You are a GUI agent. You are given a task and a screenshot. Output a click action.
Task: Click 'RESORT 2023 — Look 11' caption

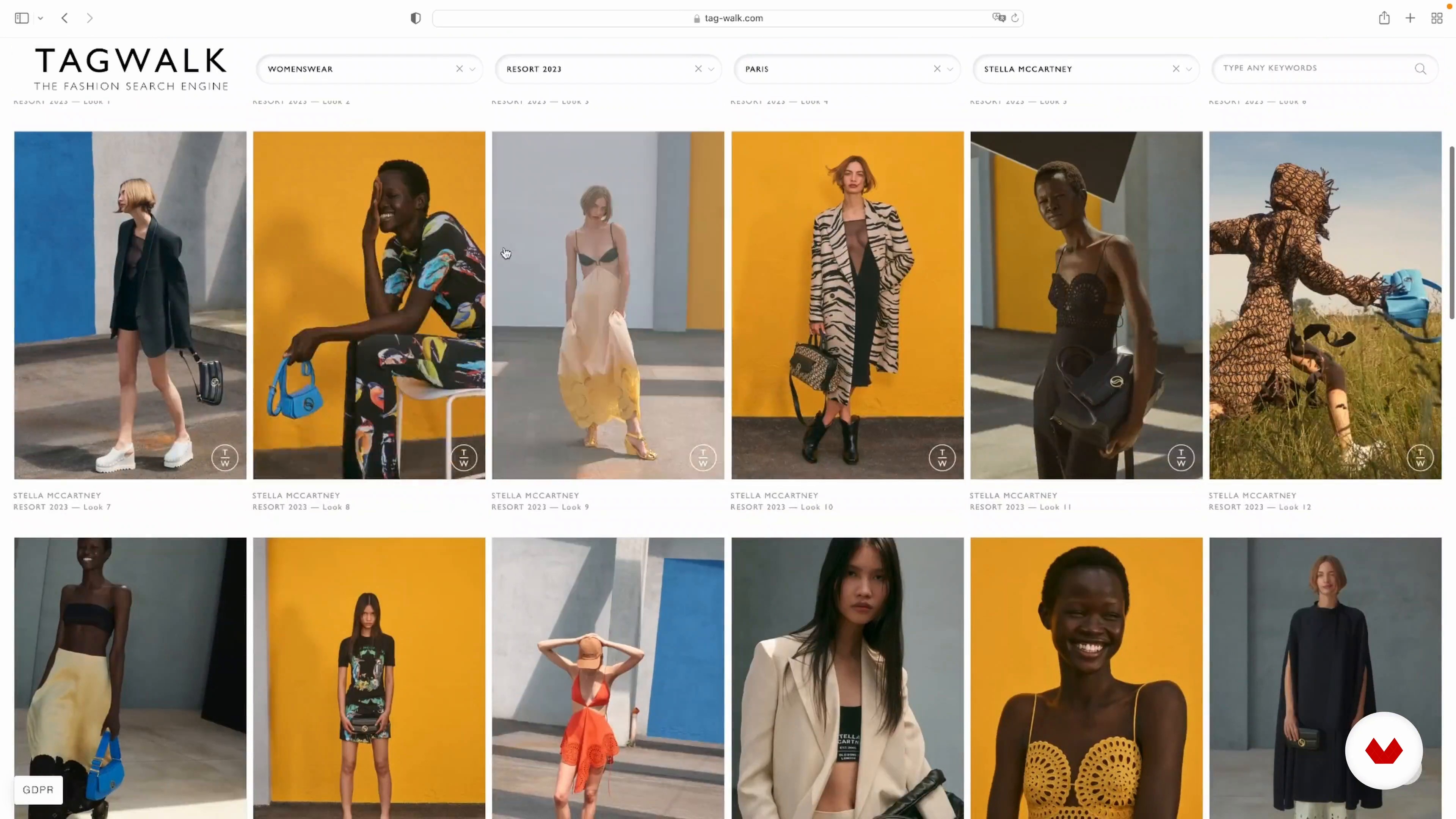(x=1021, y=508)
